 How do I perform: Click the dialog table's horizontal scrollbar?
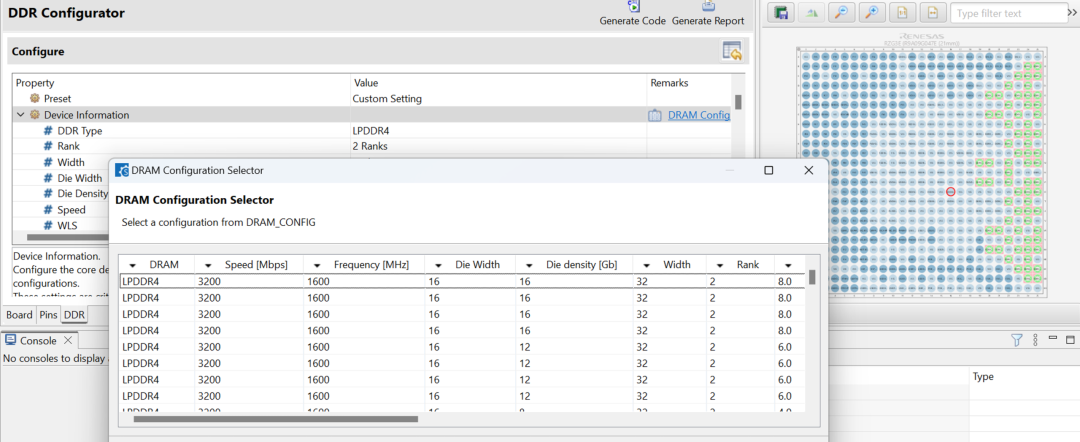tap(276, 419)
